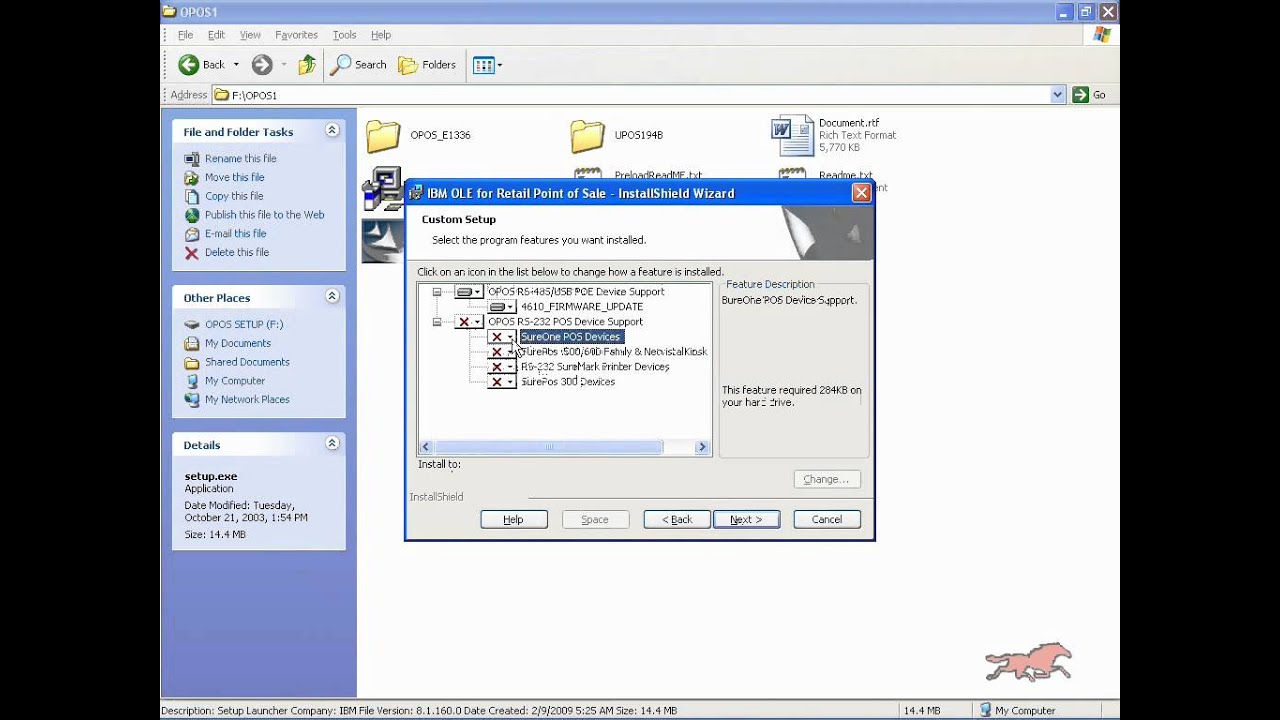This screenshot has height=720, width=1280.
Task: Select 4610_FIRMWARE_UPDATE tree item
Action: tap(582, 307)
